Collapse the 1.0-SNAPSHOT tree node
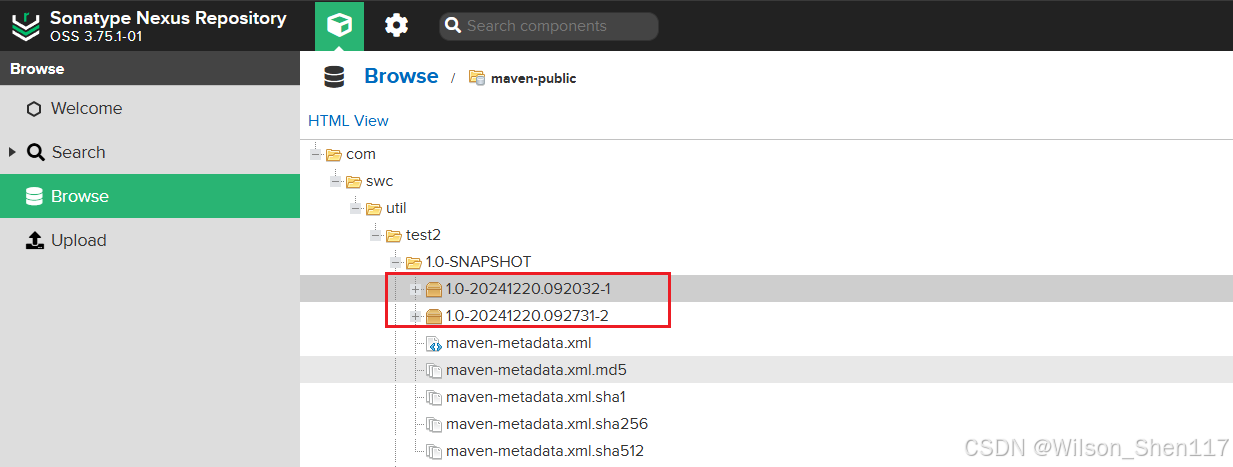Screen dimensions: 1233x467 [396, 262]
